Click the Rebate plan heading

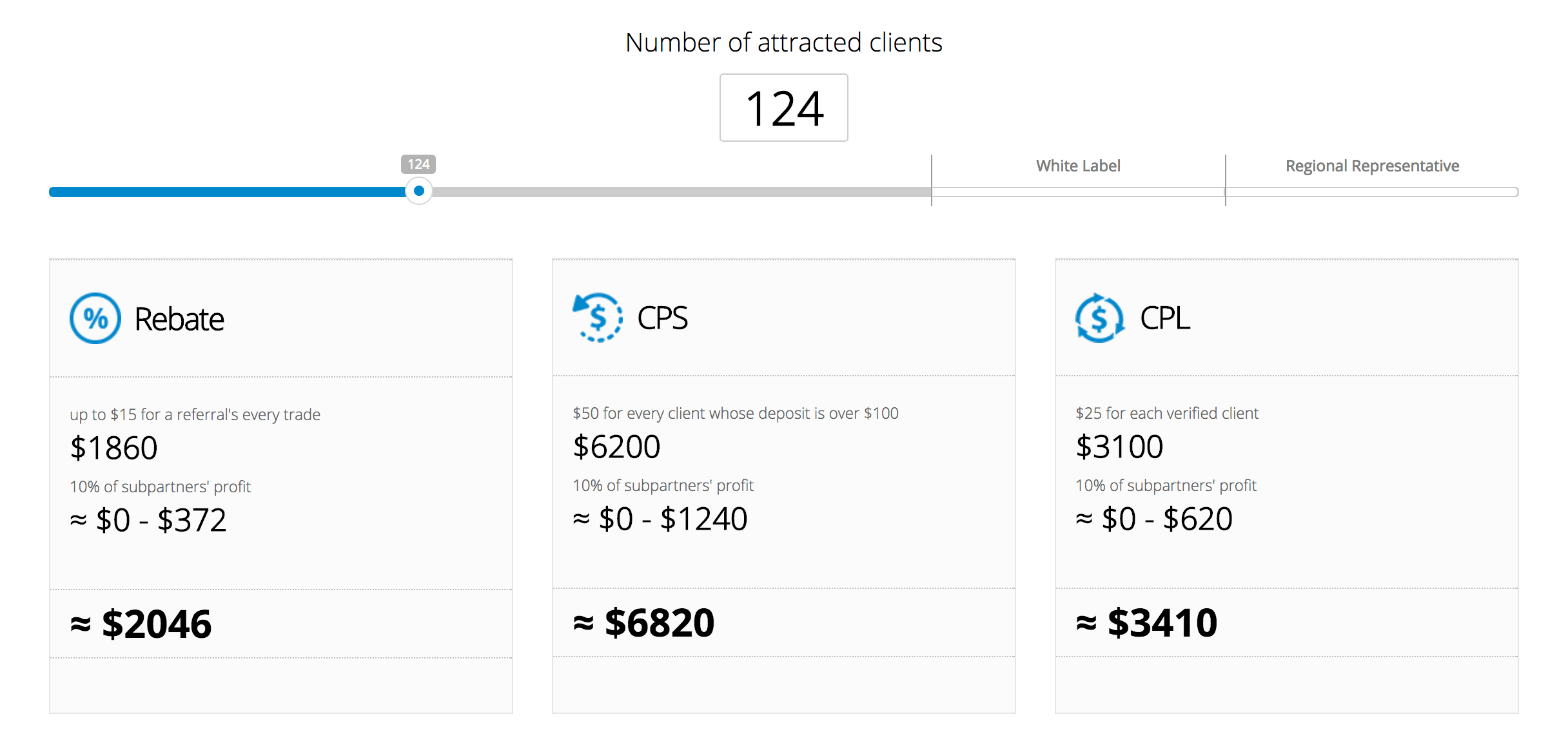pos(179,319)
